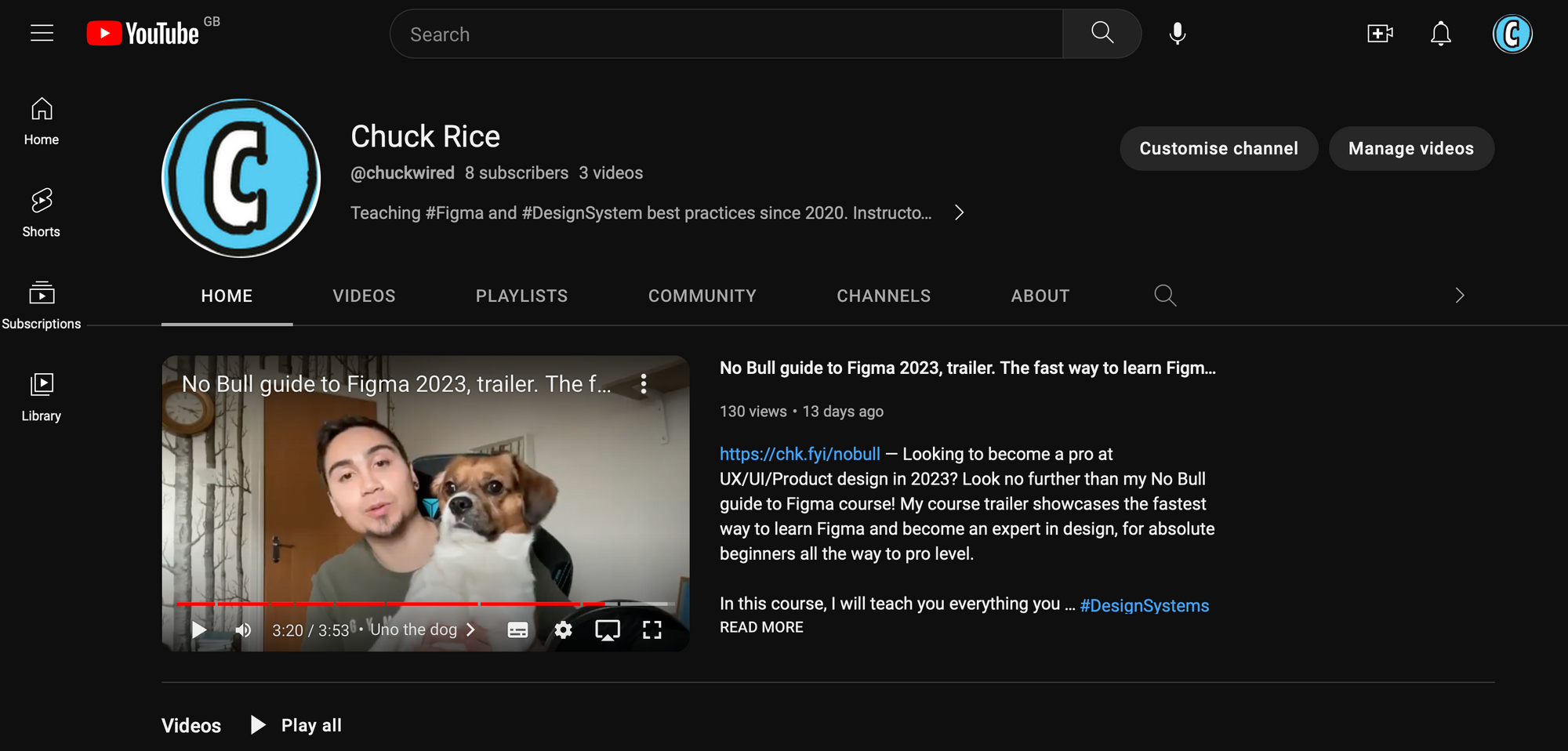The image size is (1568, 751).
Task: Click the @chuckwired handle
Action: click(x=402, y=172)
